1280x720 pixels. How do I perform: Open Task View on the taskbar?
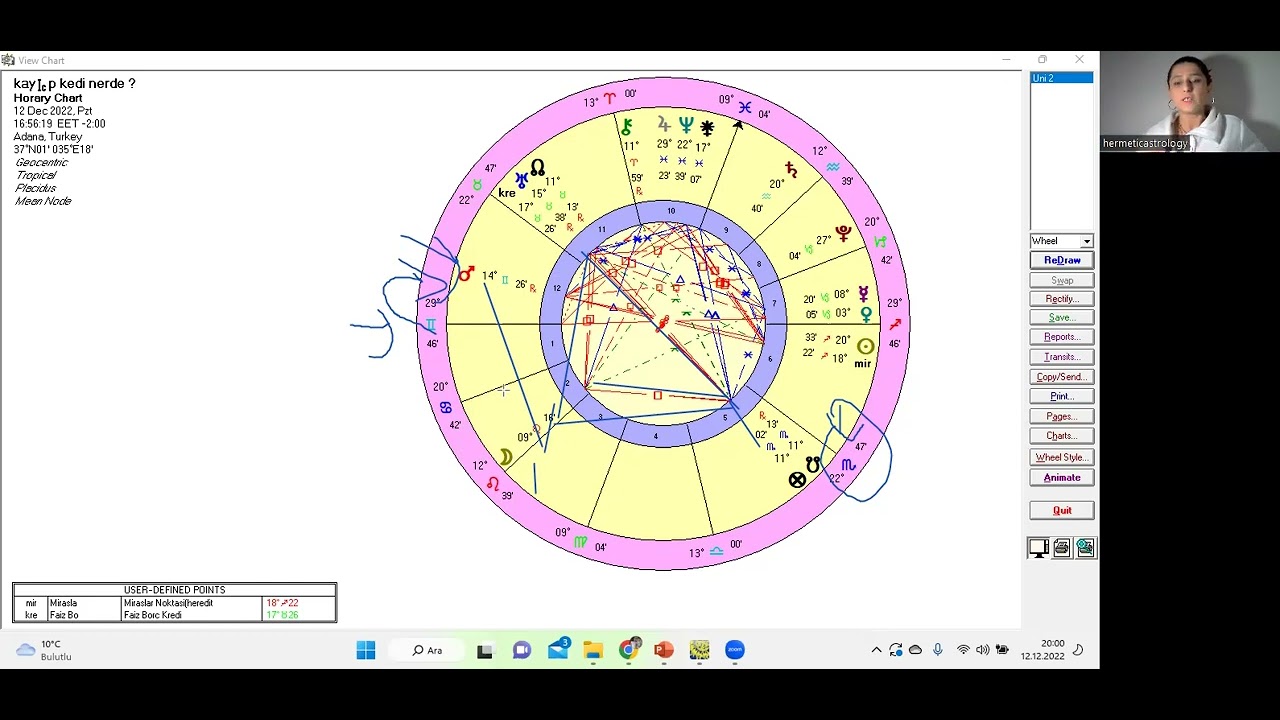click(x=485, y=650)
